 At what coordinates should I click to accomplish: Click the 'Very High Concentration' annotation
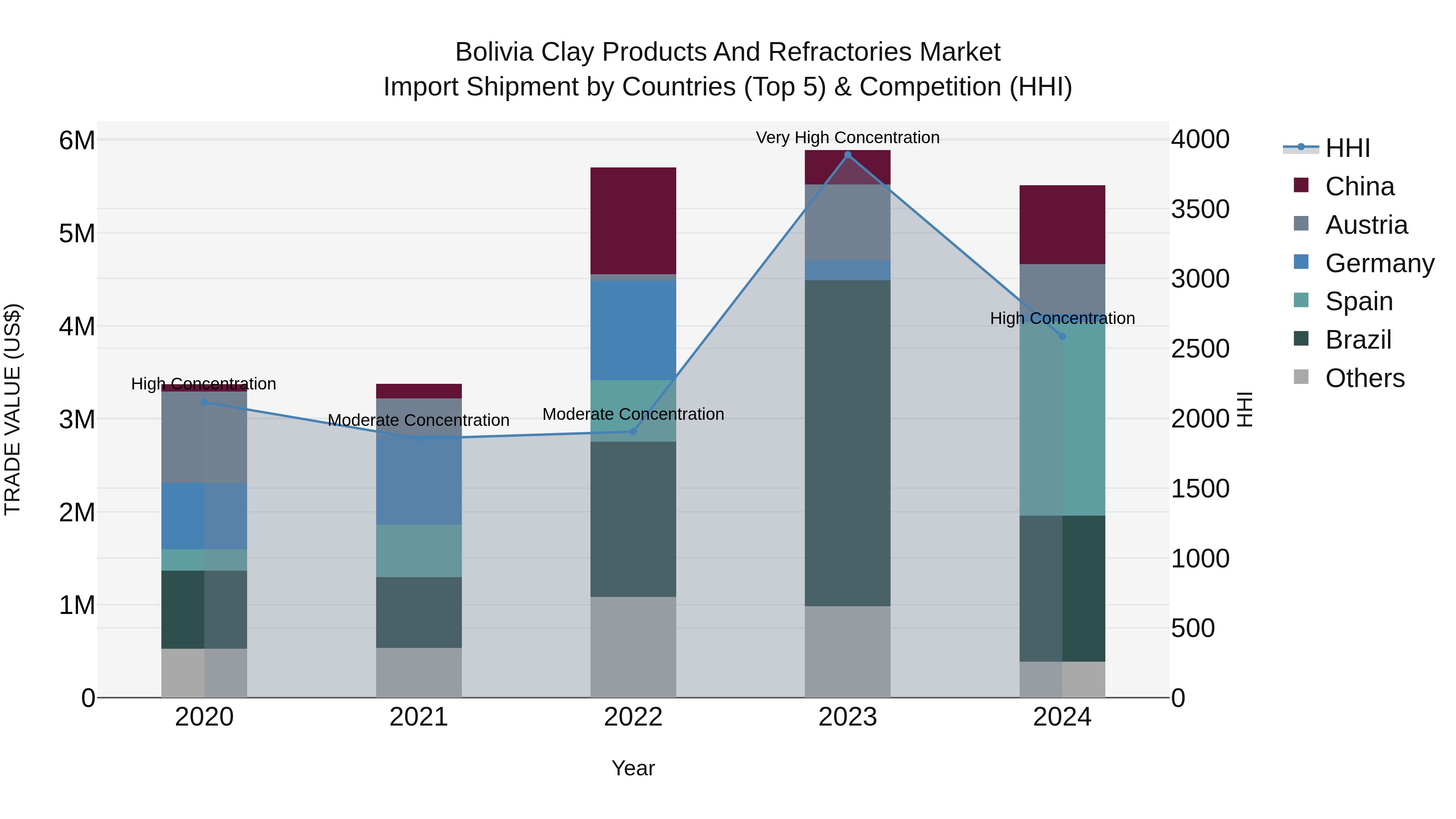[x=847, y=138]
